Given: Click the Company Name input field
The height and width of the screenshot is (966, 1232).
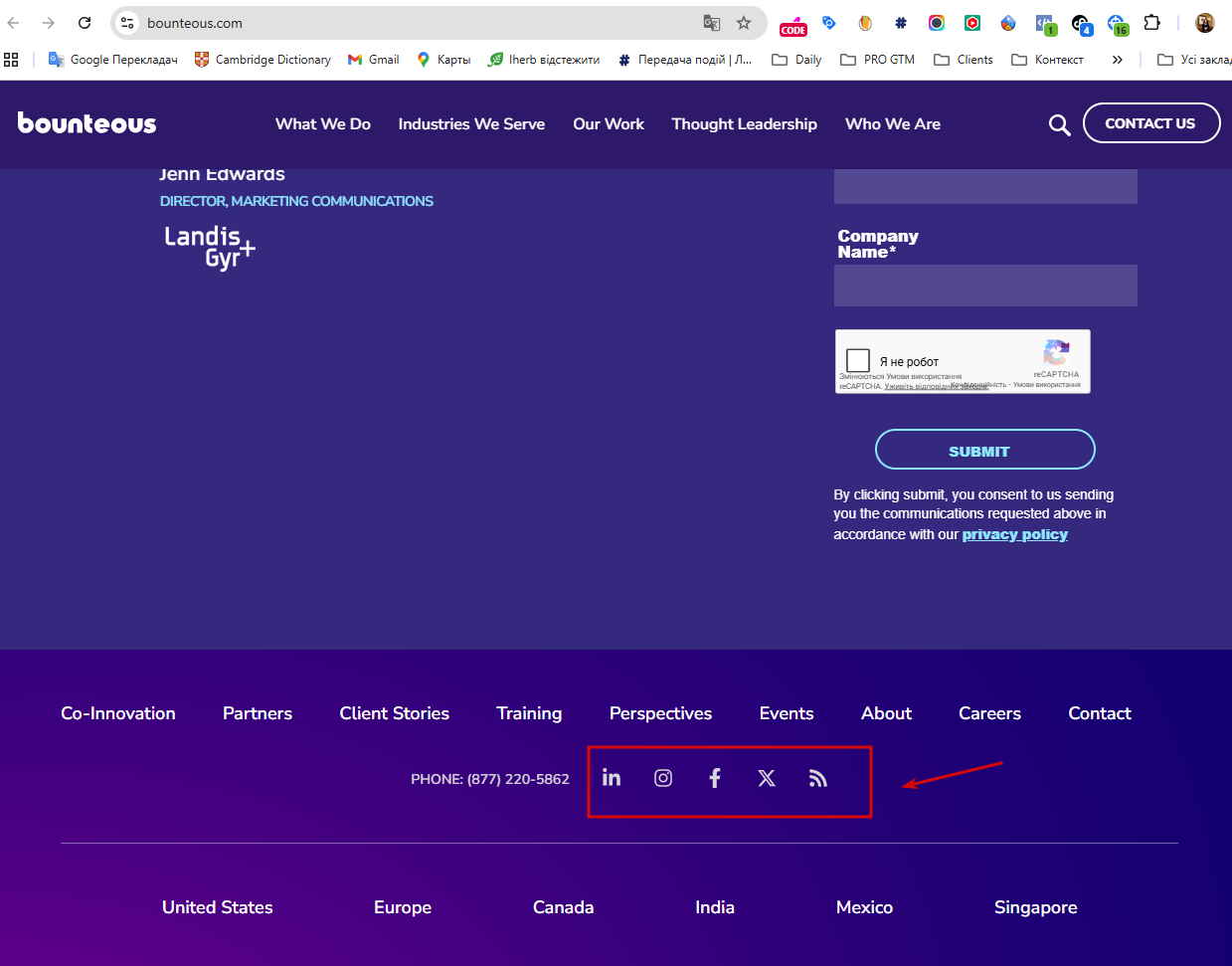Looking at the screenshot, I should tap(985, 286).
